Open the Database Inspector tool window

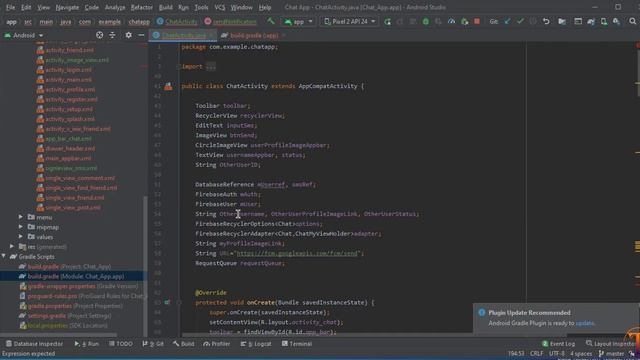coord(34,344)
